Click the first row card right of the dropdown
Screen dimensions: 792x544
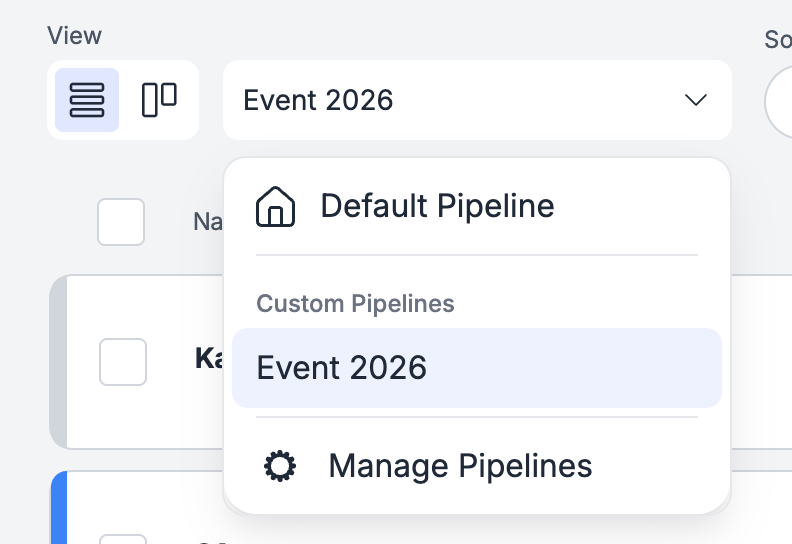point(762,362)
